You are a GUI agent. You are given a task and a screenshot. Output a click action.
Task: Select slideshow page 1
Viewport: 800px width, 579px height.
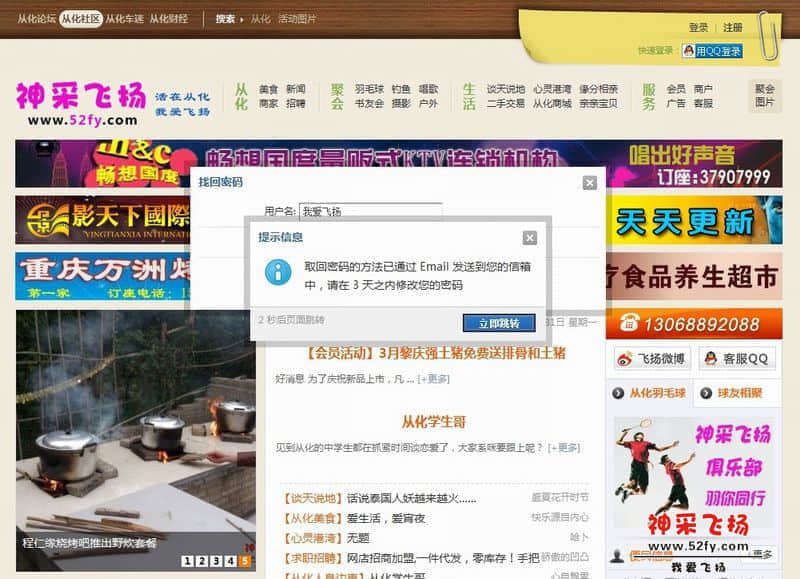(188, 561)
